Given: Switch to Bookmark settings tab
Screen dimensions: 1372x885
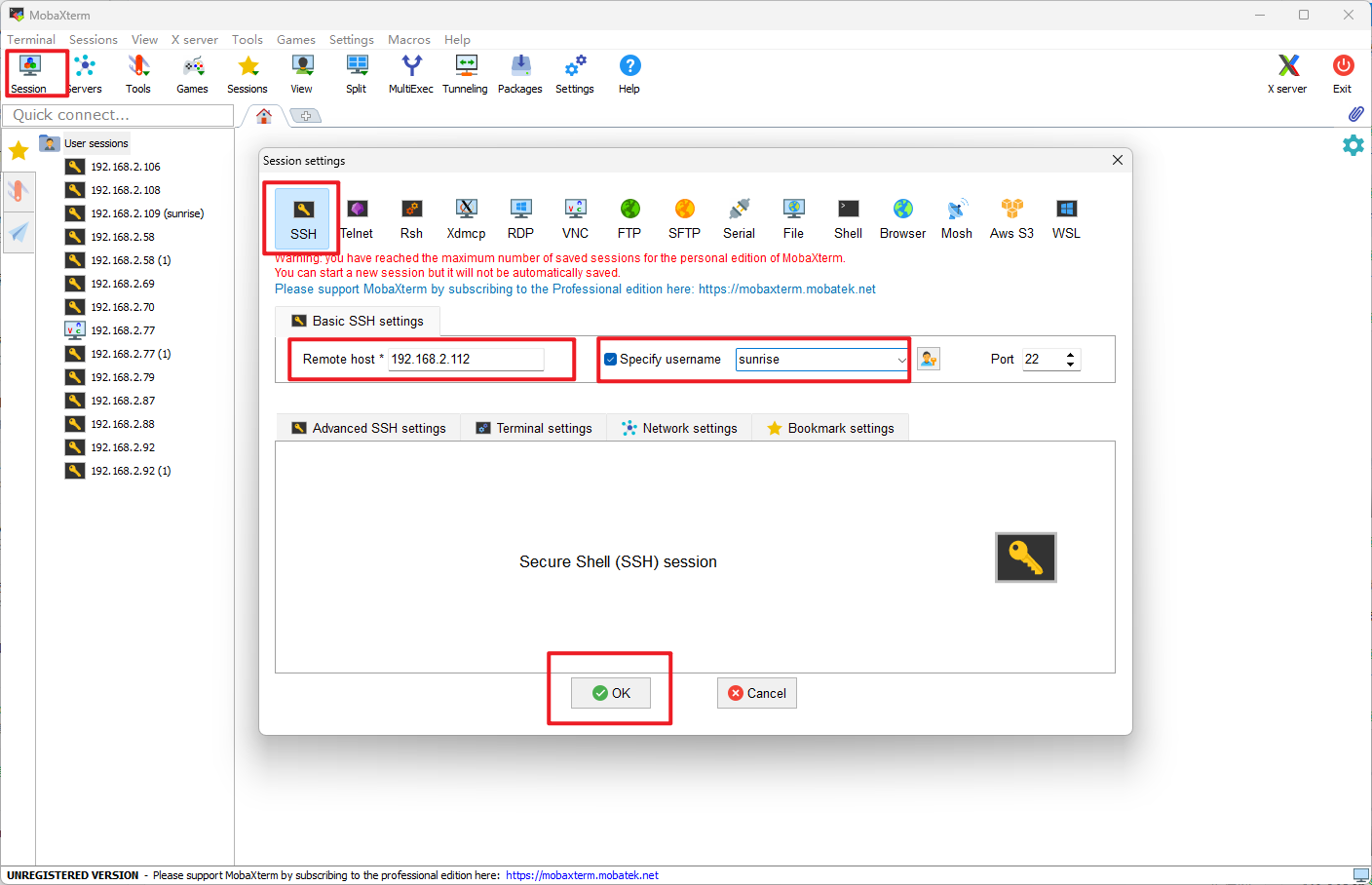Looking at the screenshot, I should point(830,428).
